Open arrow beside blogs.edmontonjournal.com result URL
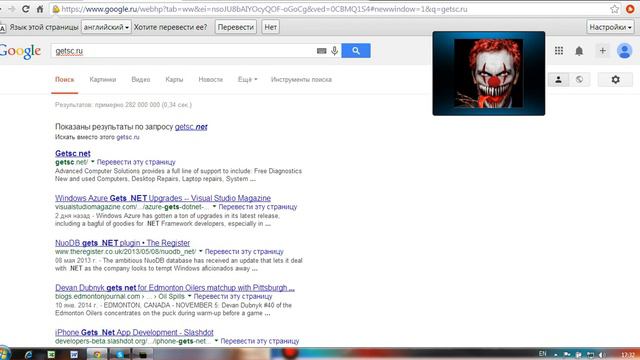Image resolution: width=640 pixels, height=360 pixels. coord(189,296)
